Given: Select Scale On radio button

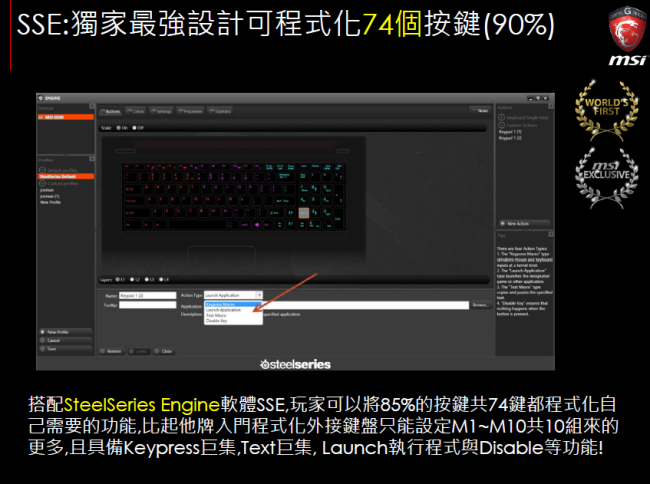Looking at the screenshot, I should [x=119, y=128].
